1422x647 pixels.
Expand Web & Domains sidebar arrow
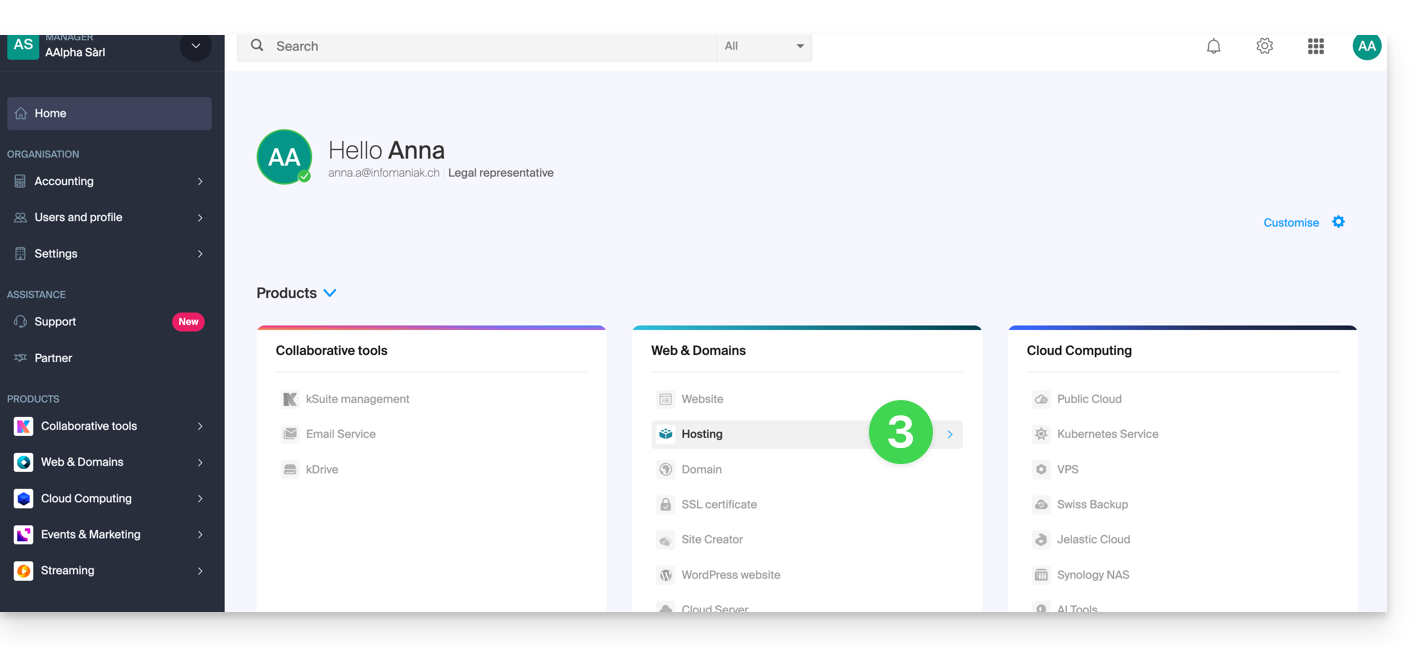[200, 462]
